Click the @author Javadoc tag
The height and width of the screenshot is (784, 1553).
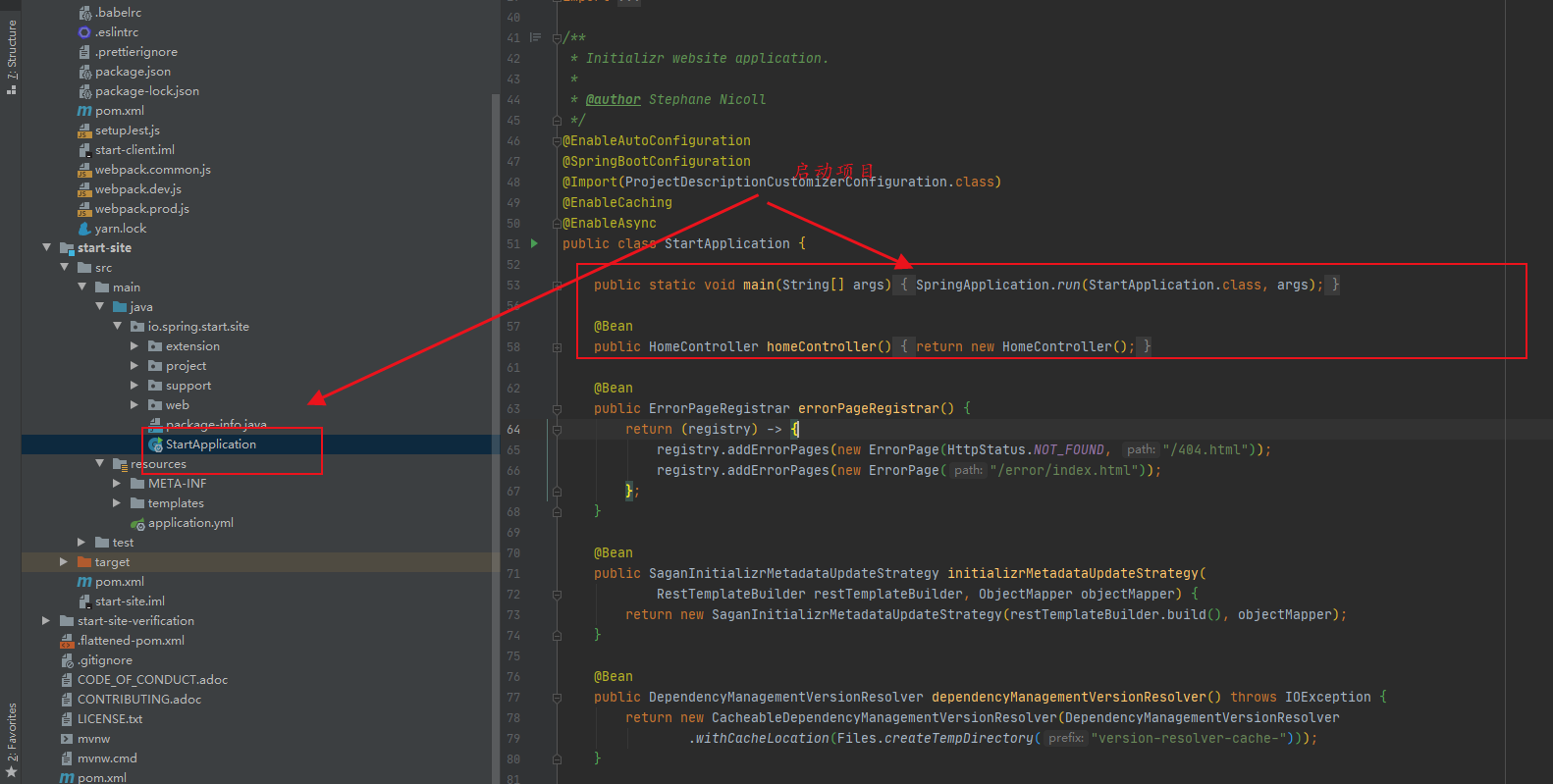coord(614,99)
